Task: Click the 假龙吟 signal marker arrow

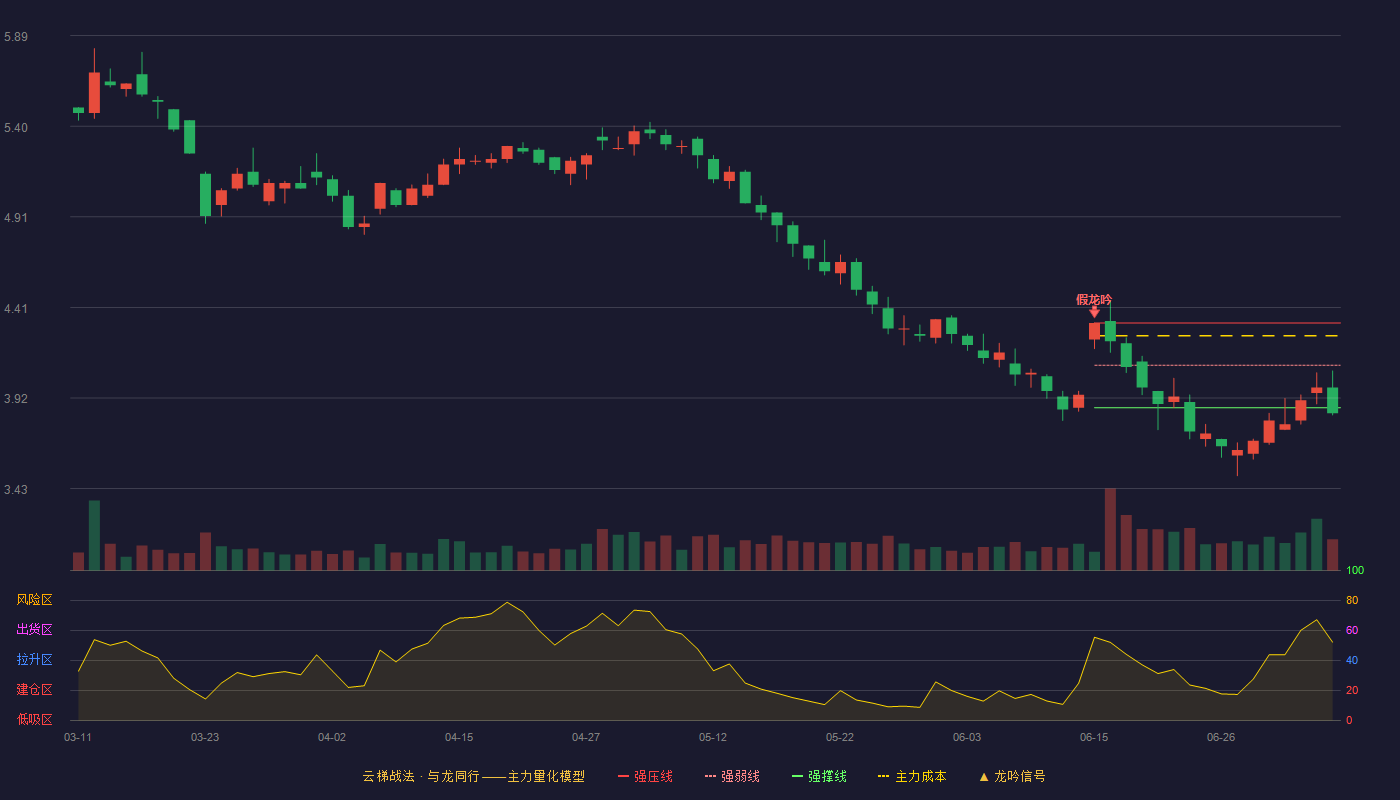Action: (1094, 313)
